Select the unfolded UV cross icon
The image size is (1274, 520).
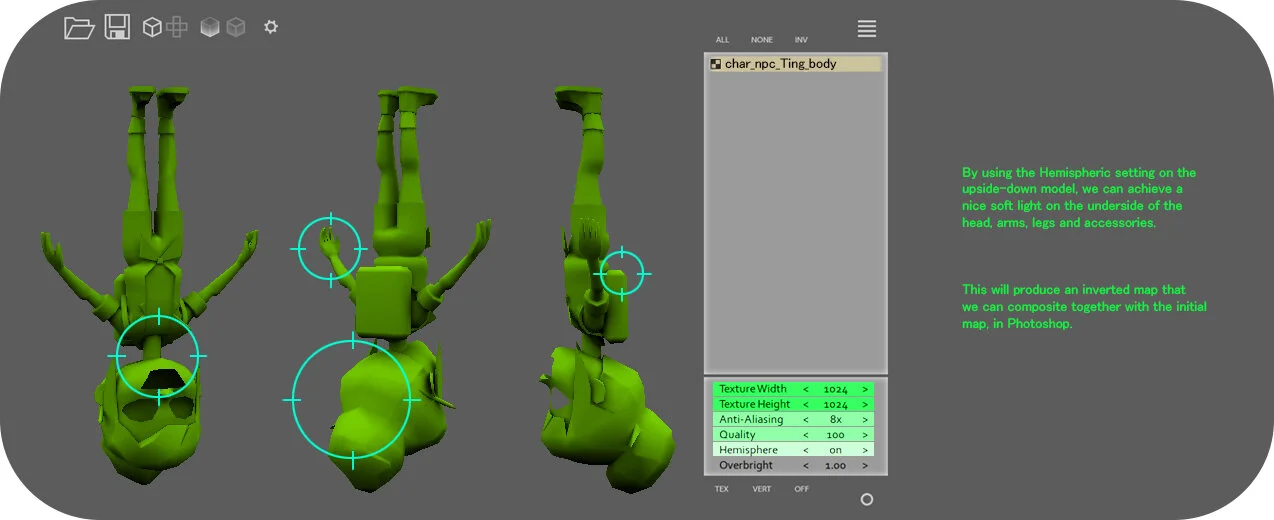[177, 27]
